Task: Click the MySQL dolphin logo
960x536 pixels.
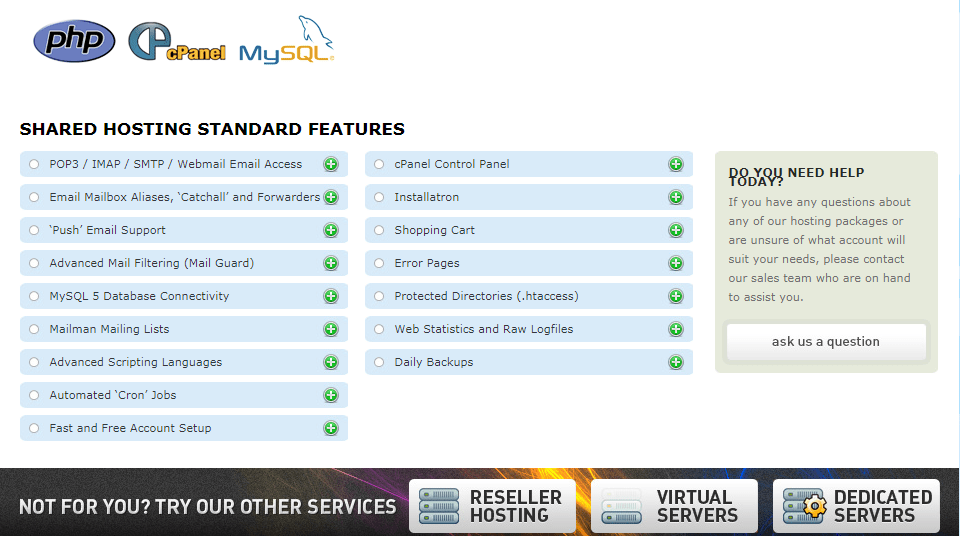Action: [x=287, y=40]
